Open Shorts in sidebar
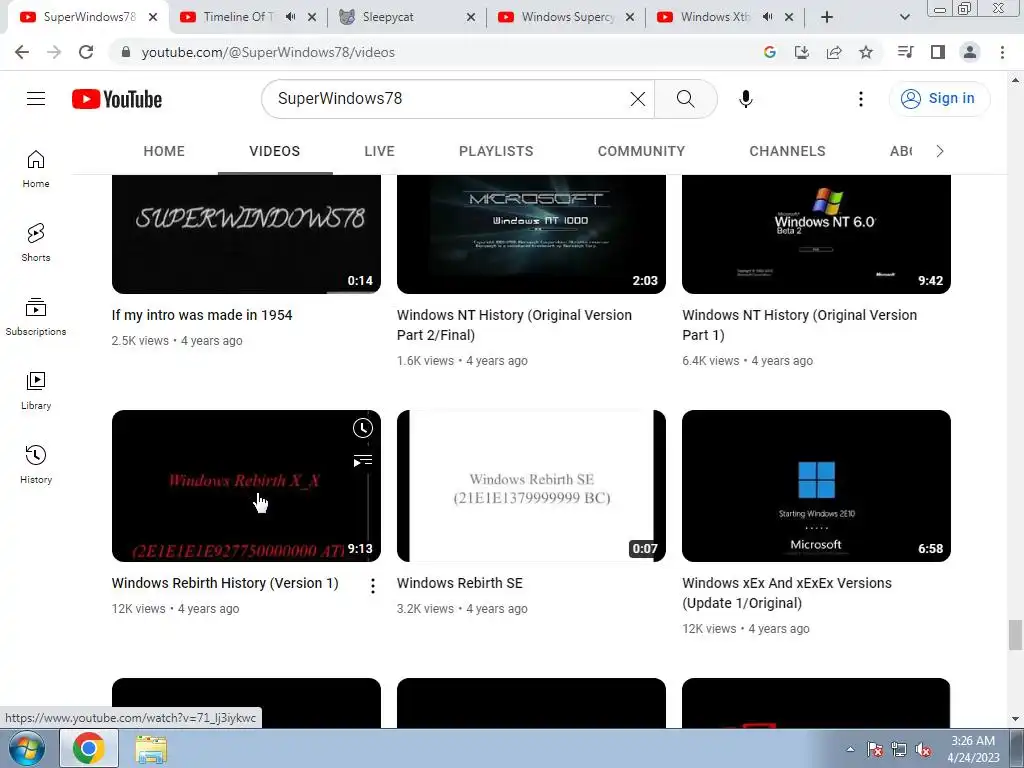This screenshot has width=1024, height=768. click(x=36, y=243)
